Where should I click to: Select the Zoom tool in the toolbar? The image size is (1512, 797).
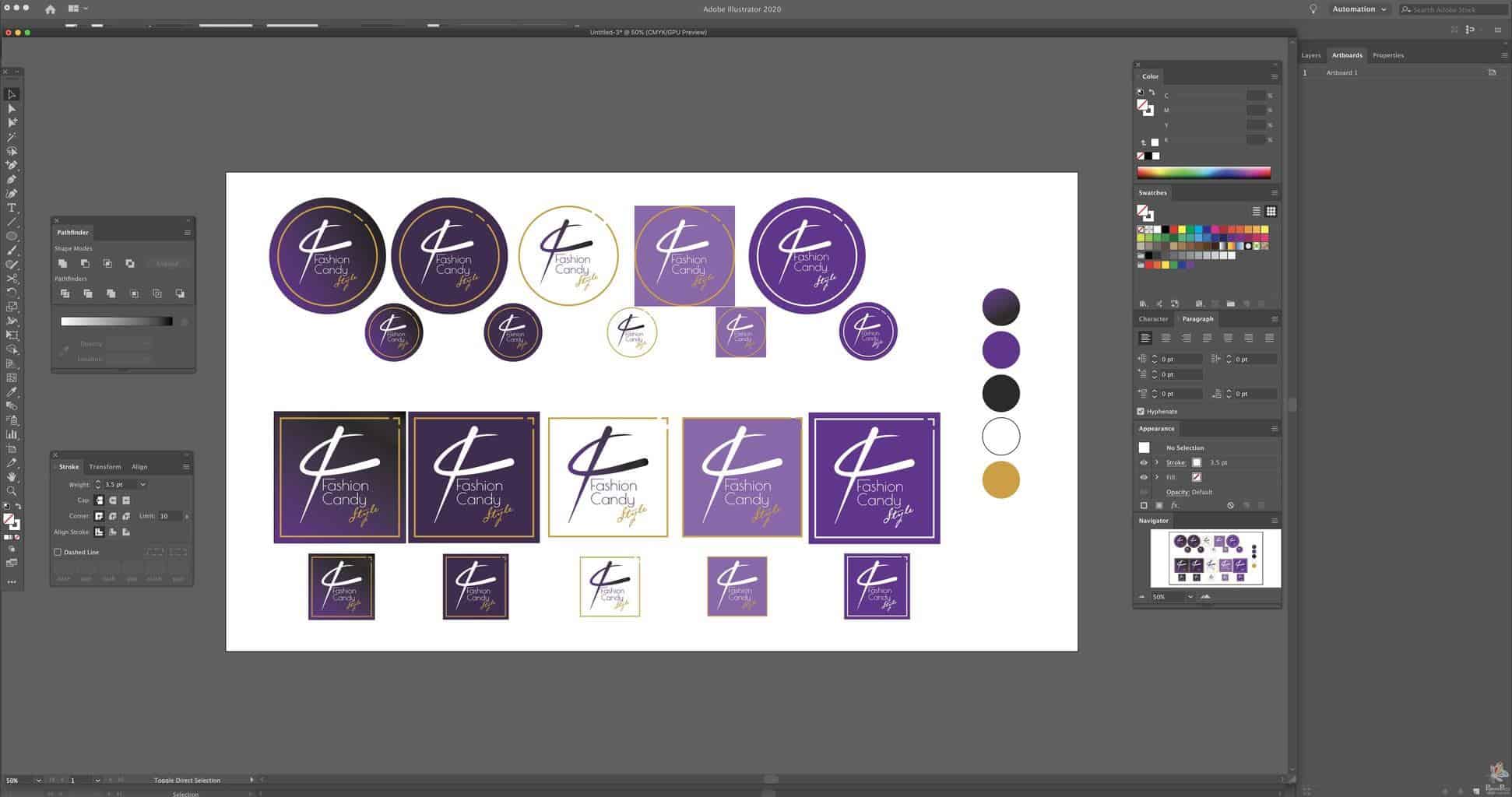point(12,491)
